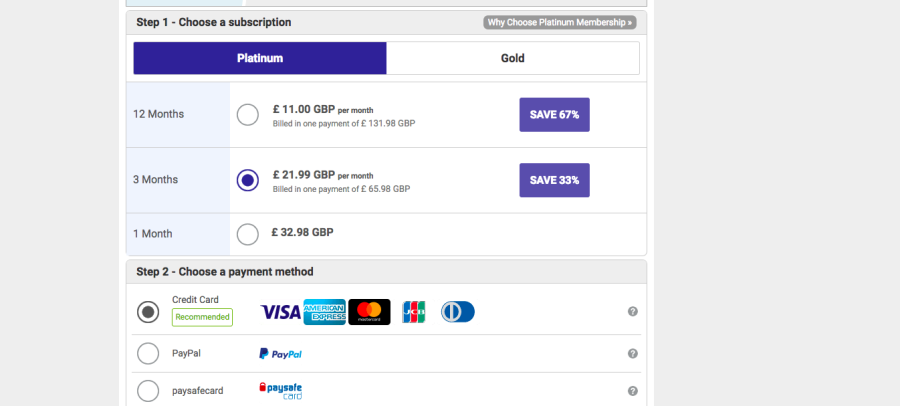Switch to the Platinum tab
The height and width of the screenshot is (406, 900).
260,58
